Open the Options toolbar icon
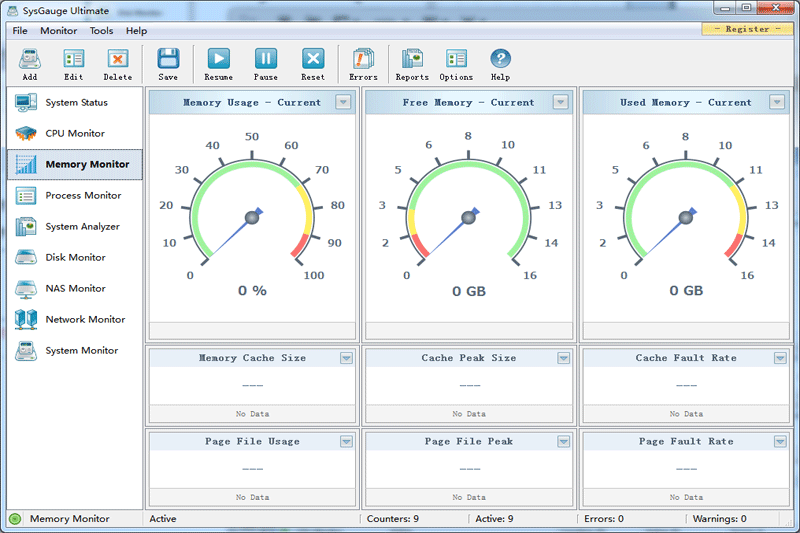 (x=456, y=59)
